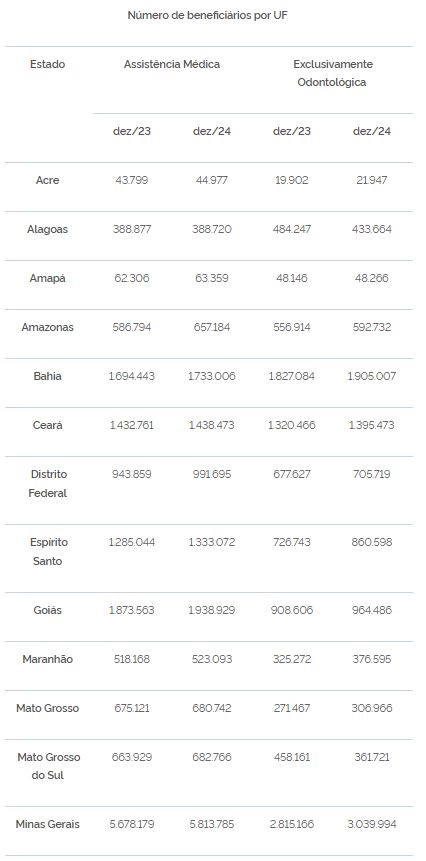Click the Minas Gerais state name
Screen dimensions: 426x861
(x=47, y=824)
